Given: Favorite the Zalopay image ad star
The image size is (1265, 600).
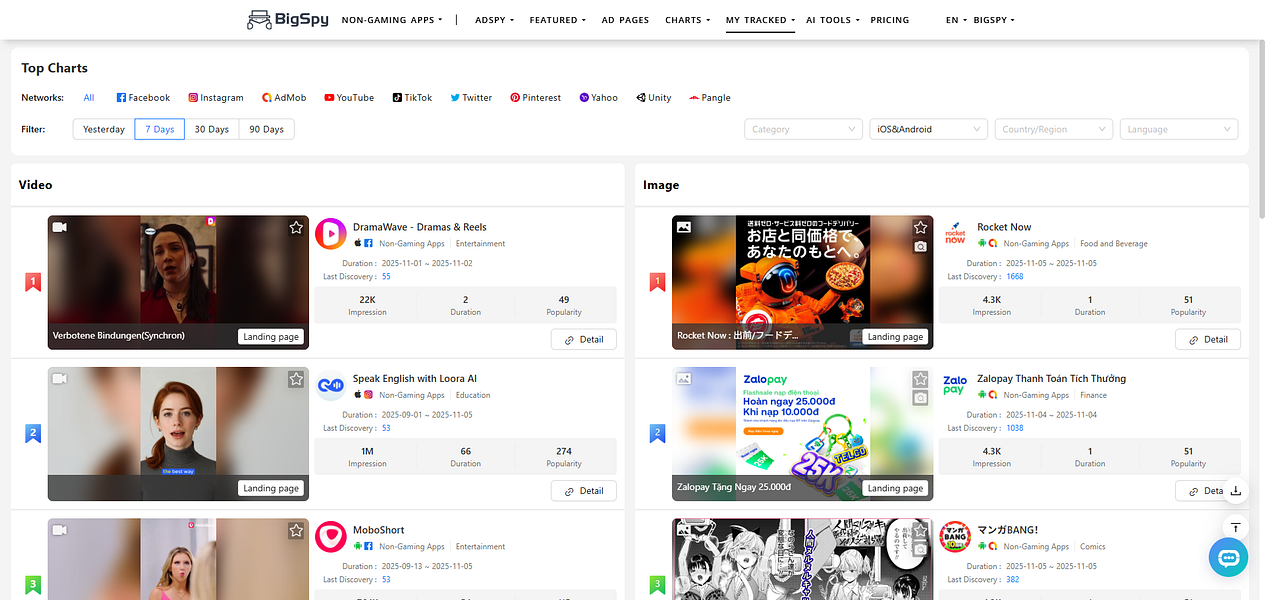Looking at the screenshot, I should pyautogui.click(x=920, y=379).
